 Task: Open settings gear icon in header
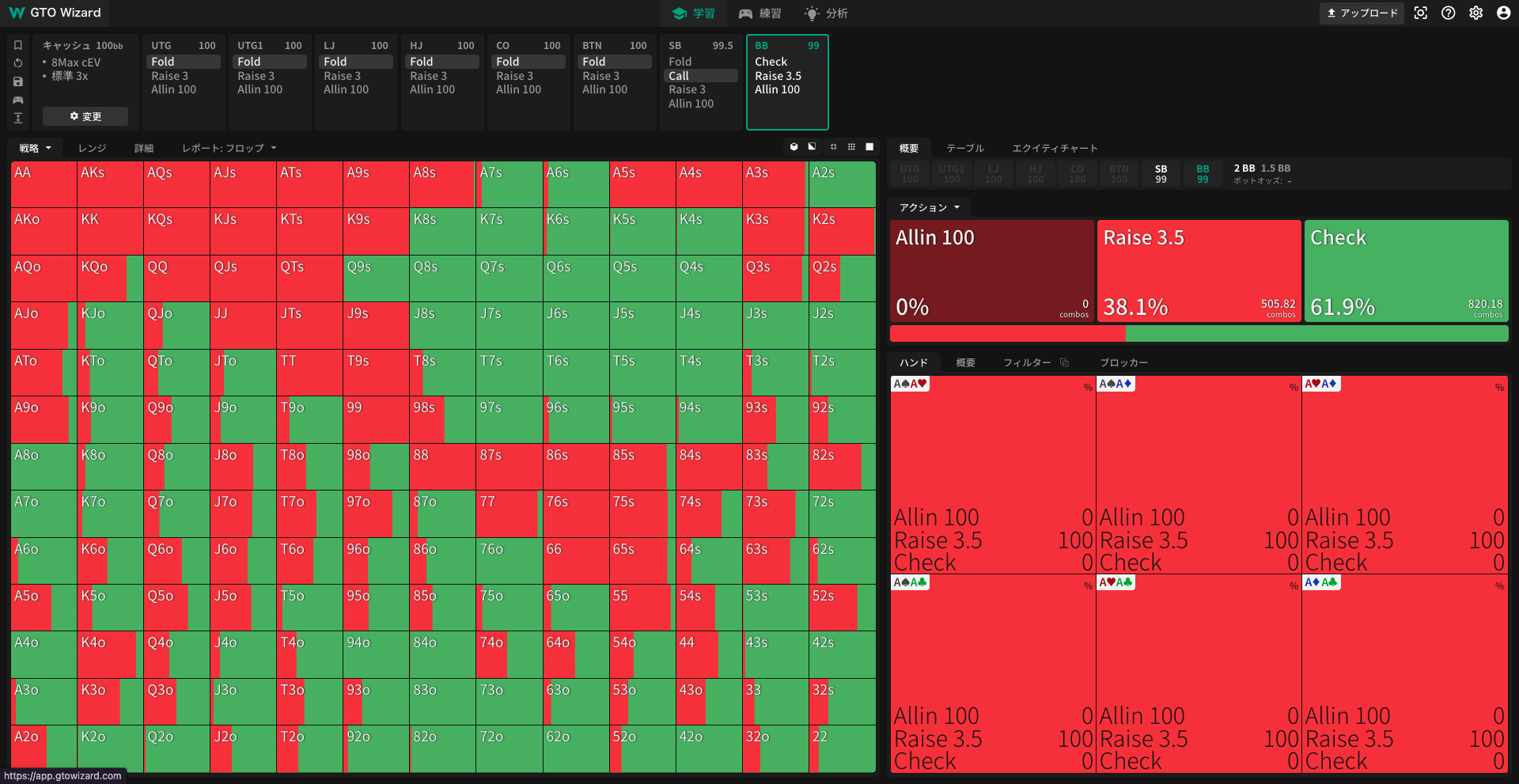1476,13
